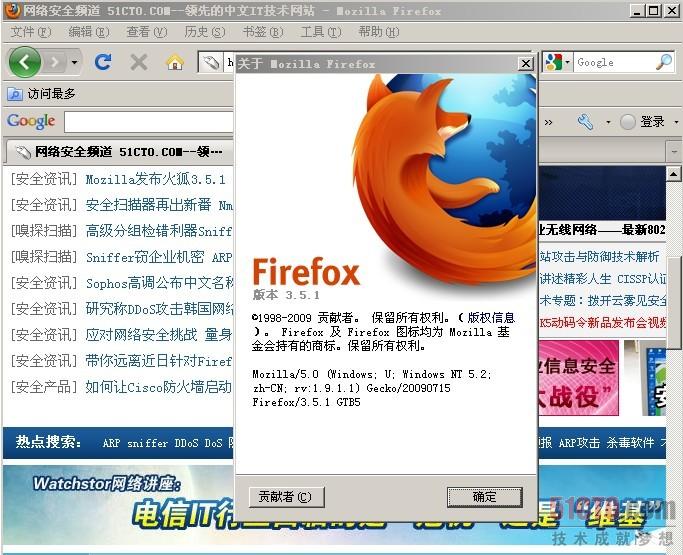
Task: Open the 站攻击与防御技术解析 link
Action: (599, 257)
